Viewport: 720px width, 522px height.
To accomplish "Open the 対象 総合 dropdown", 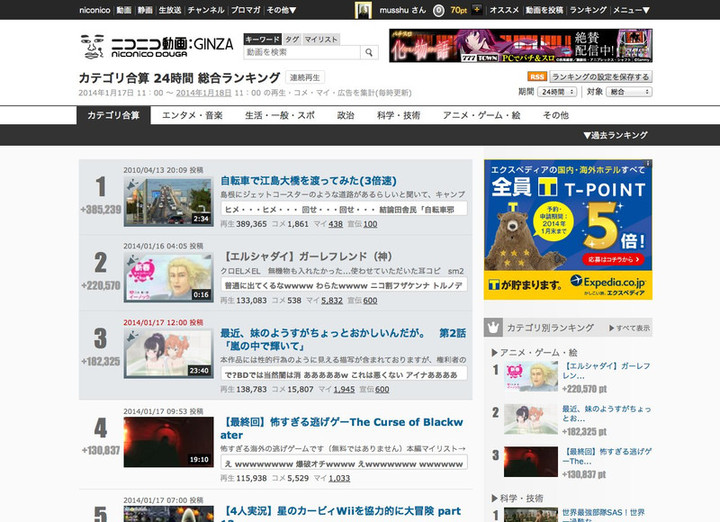I will click(x=629, y=92).
